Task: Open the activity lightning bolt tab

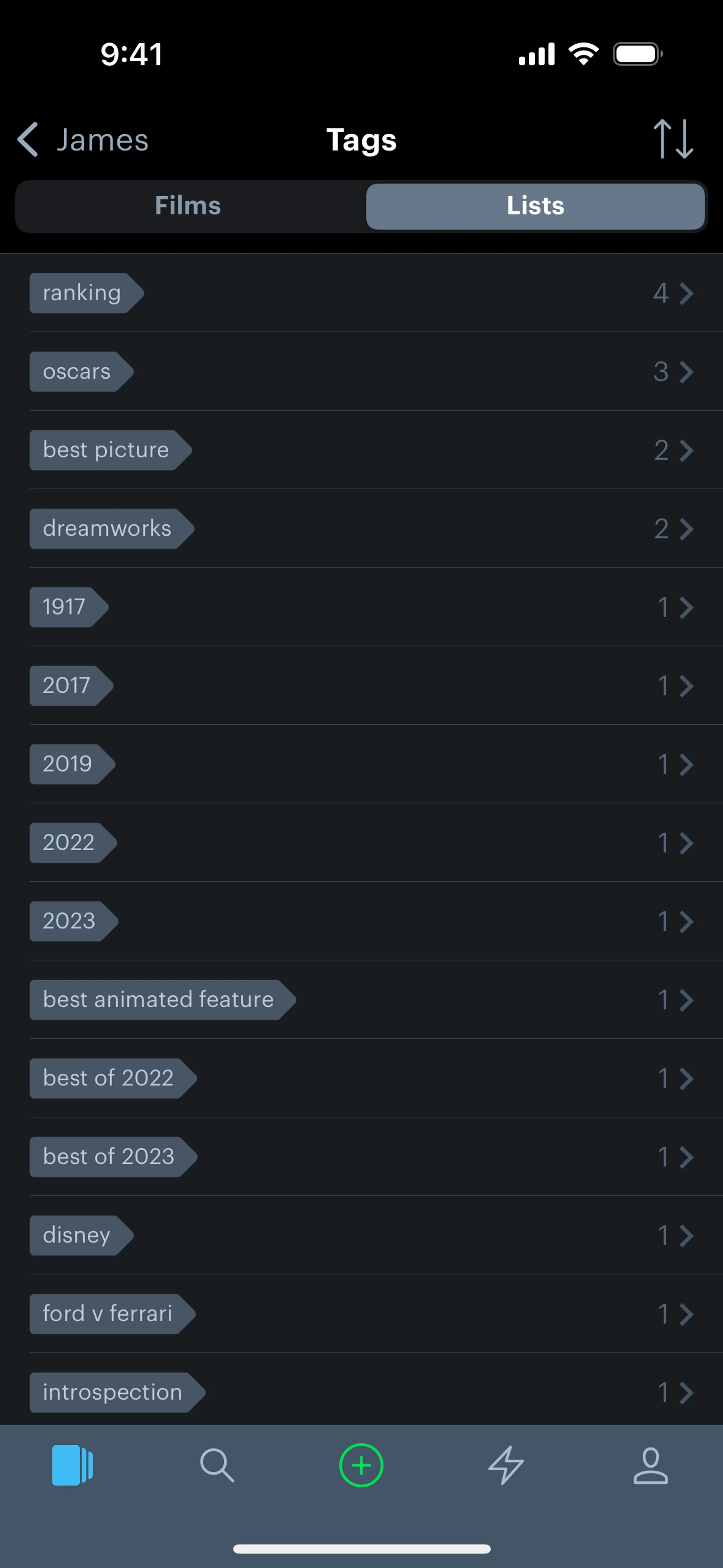Action: click(x=506, y=1464)
